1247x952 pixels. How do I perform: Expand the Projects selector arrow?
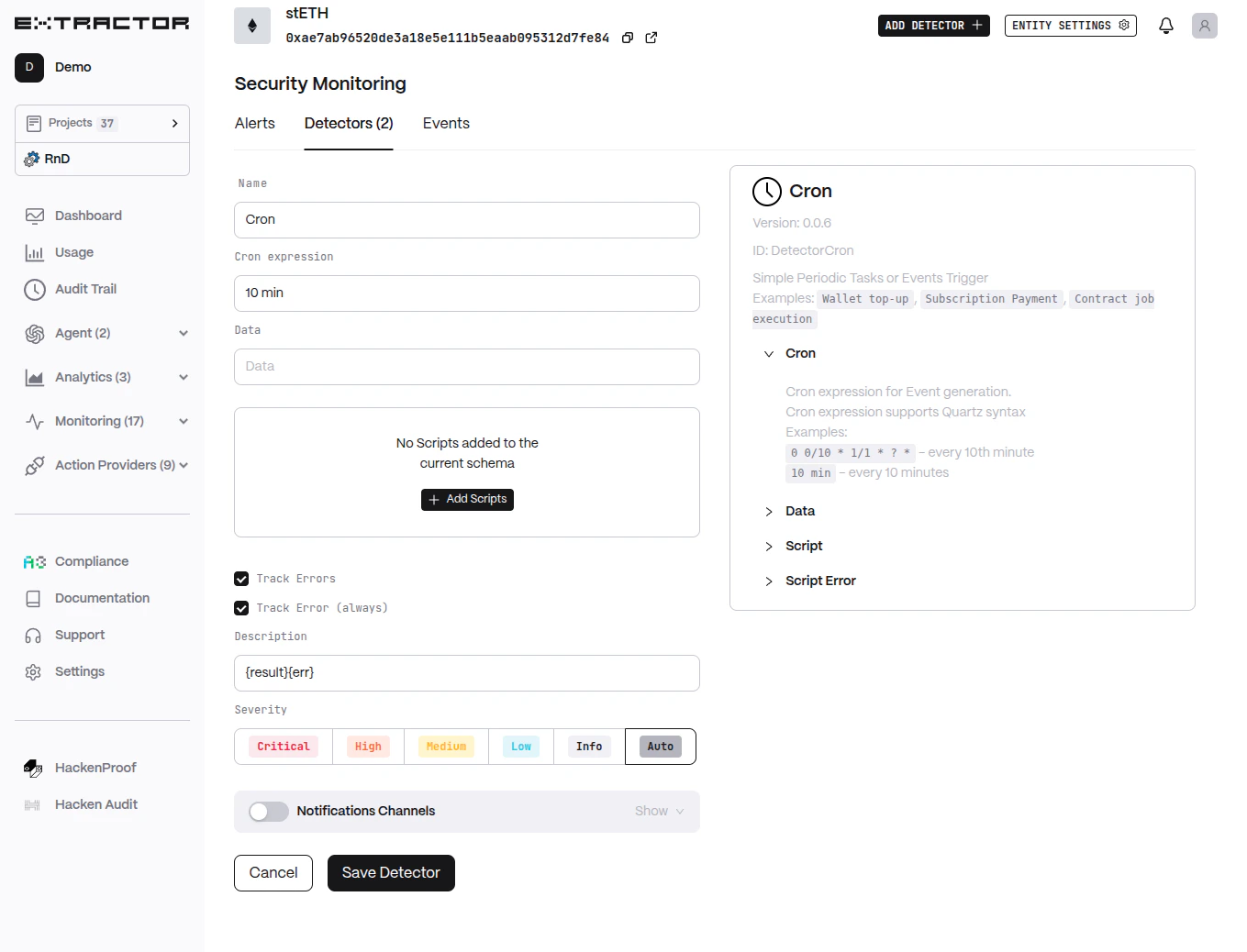click(x=175, y=123)
